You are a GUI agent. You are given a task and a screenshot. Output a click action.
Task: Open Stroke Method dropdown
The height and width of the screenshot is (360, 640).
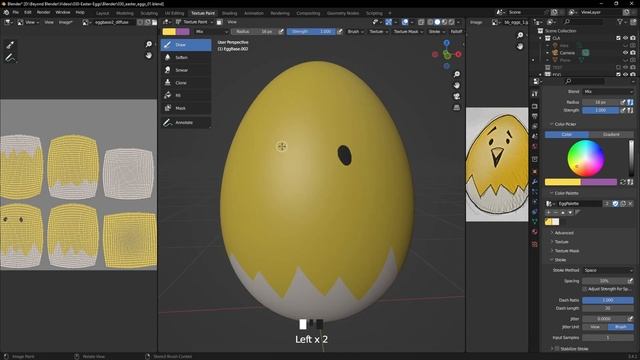[x=608, y=270]
